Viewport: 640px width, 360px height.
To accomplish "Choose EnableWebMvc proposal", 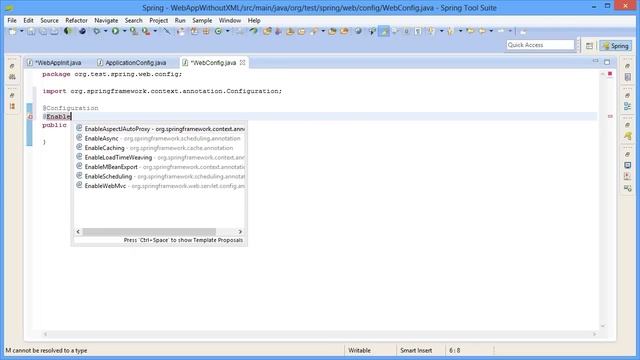I will 160,186.
